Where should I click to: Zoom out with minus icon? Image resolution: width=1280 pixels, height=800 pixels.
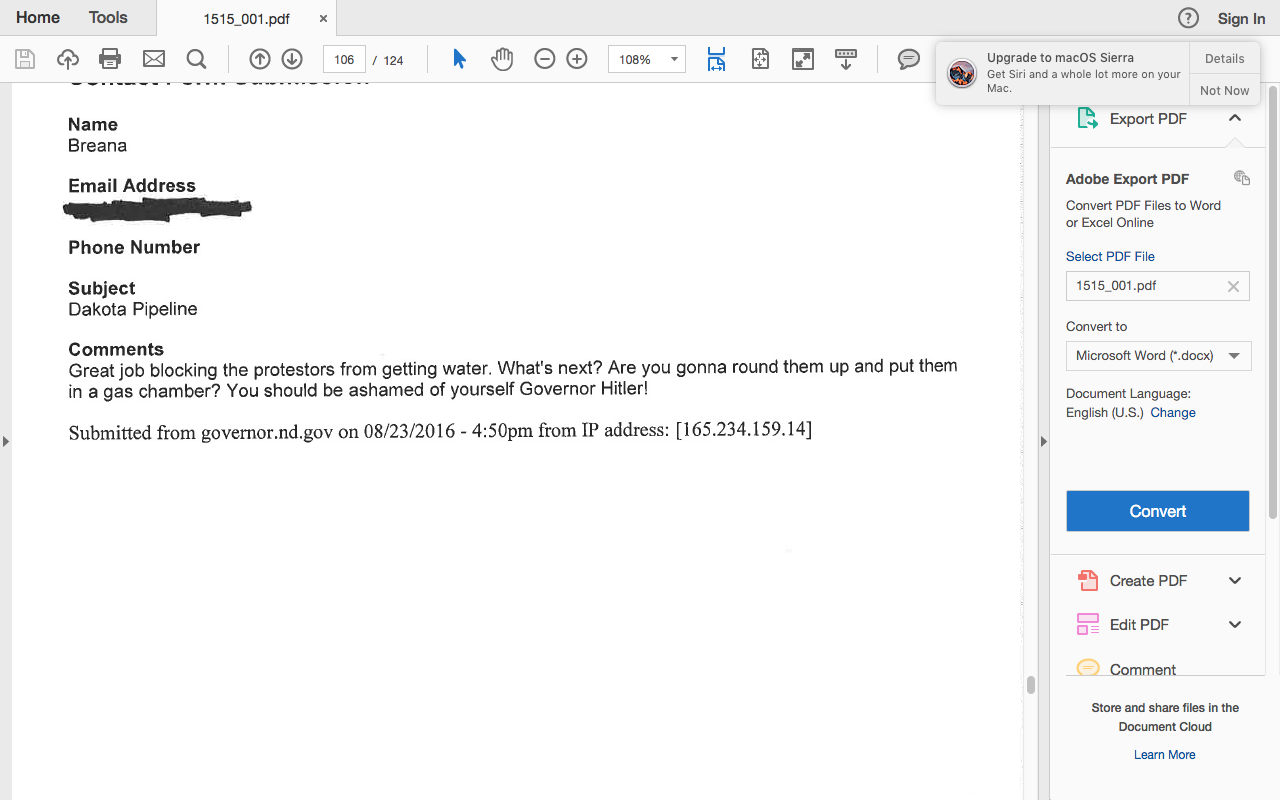[544, 59]
